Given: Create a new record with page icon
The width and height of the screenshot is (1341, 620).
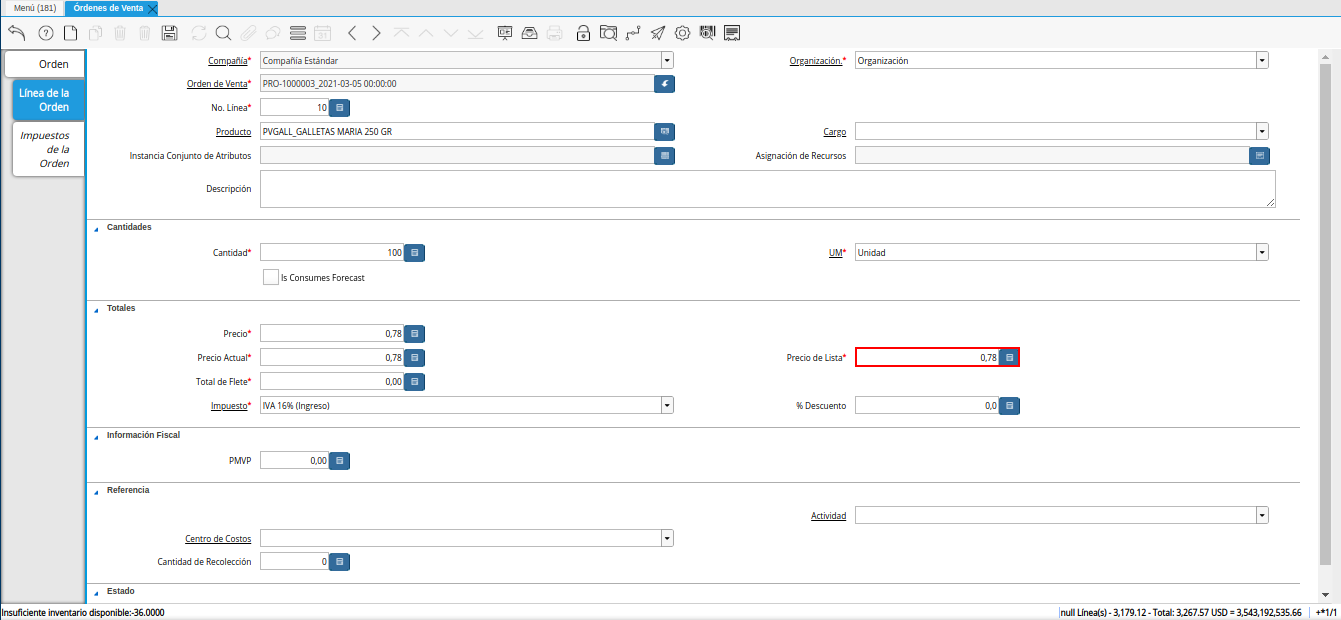Looking at the screenshot, I should click(70, 33).
